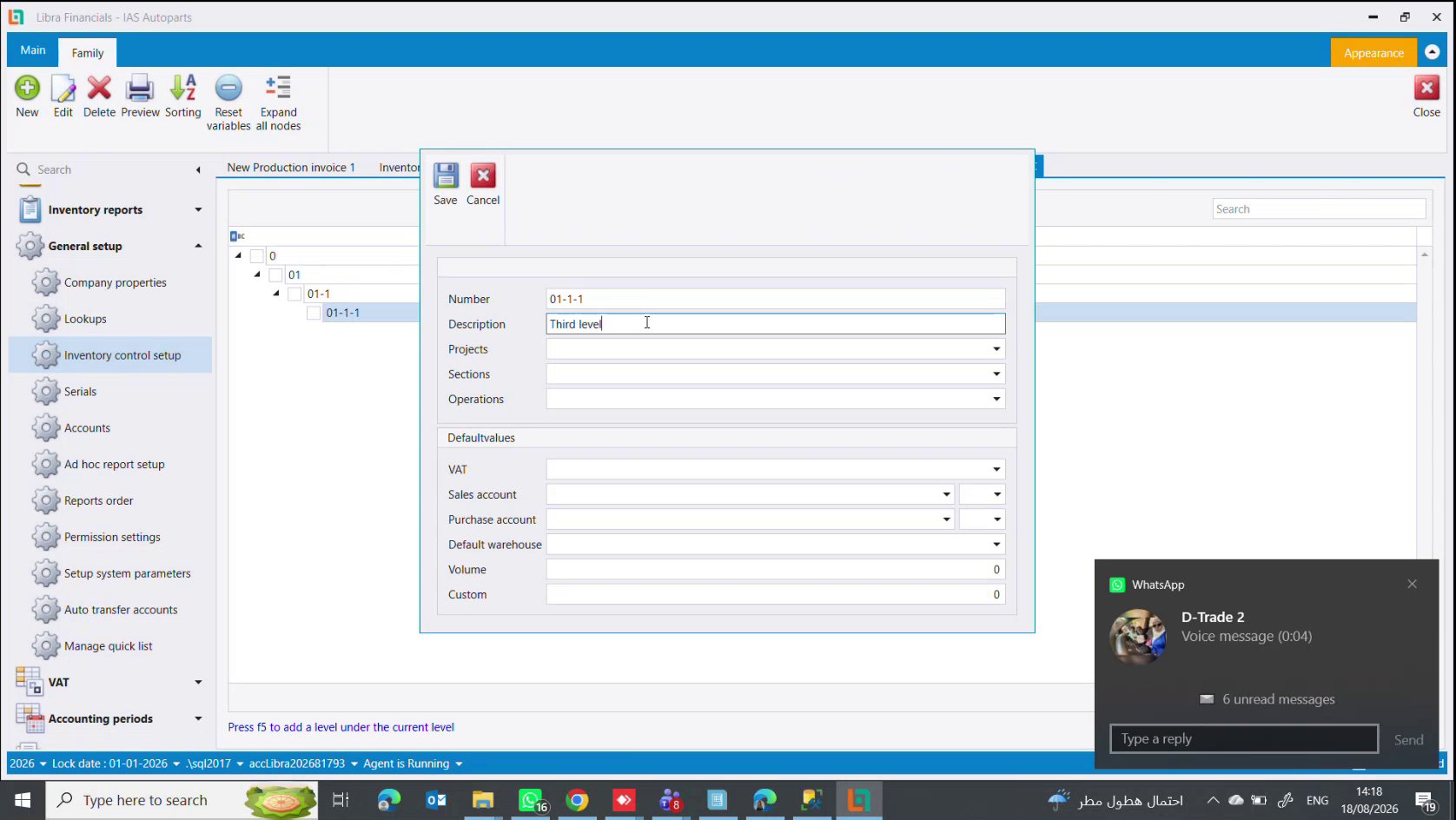1456x820 pixels.
Task: Click the red Close ribbon icon
Action: (1426, 89)
